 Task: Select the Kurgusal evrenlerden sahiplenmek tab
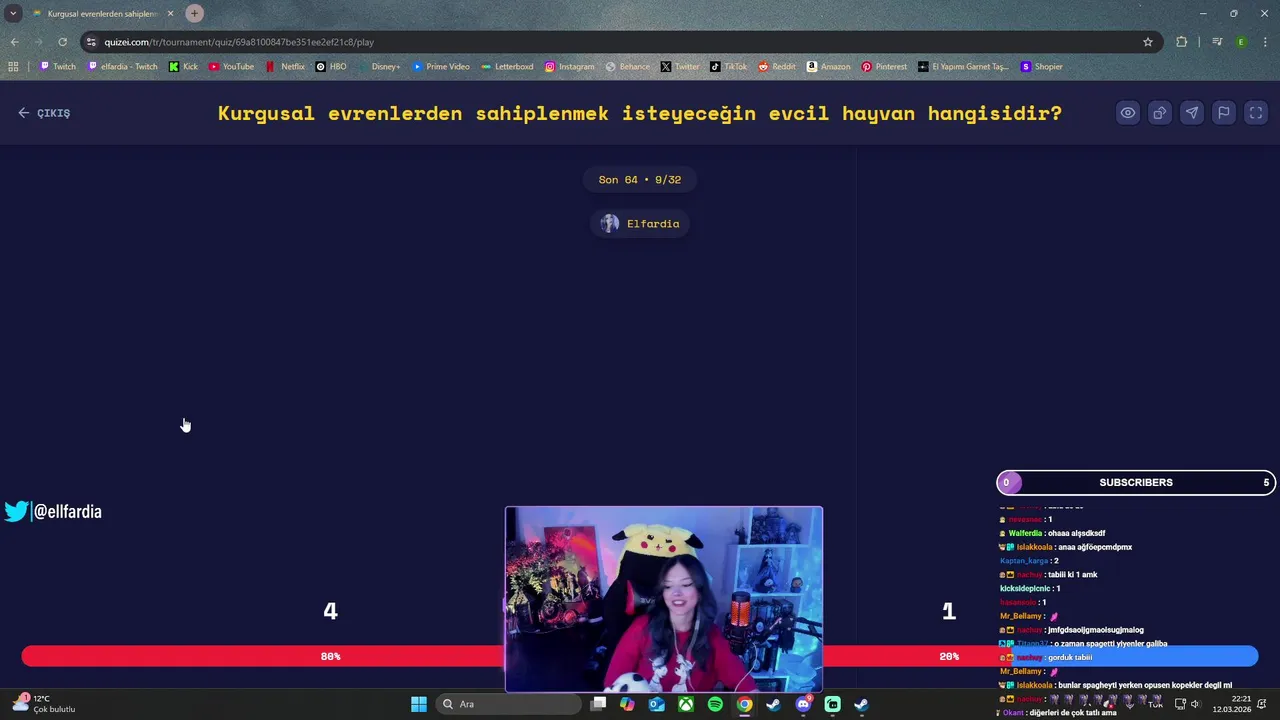(102, 14)
